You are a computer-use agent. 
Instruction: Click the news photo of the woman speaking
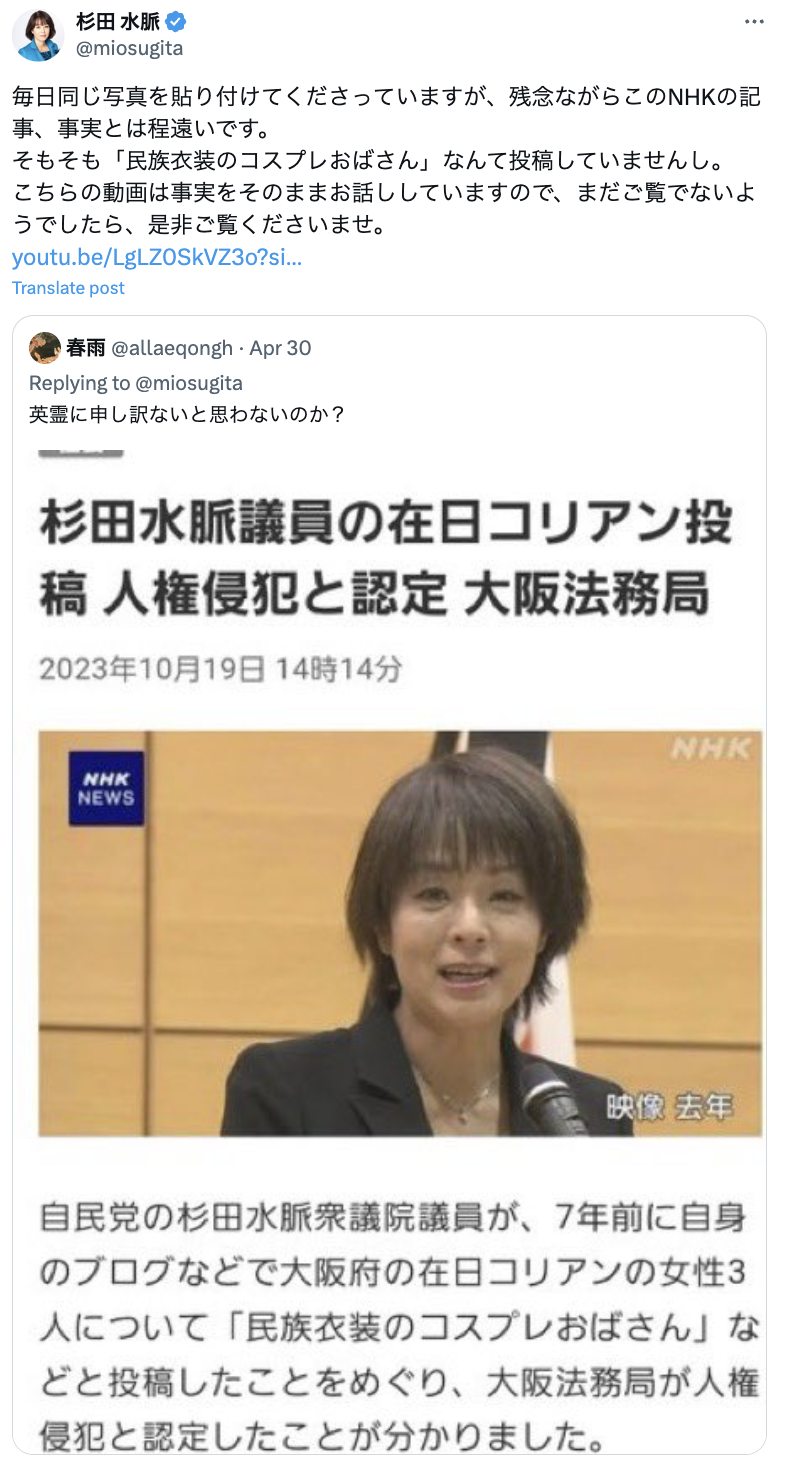tap(400, 933)
